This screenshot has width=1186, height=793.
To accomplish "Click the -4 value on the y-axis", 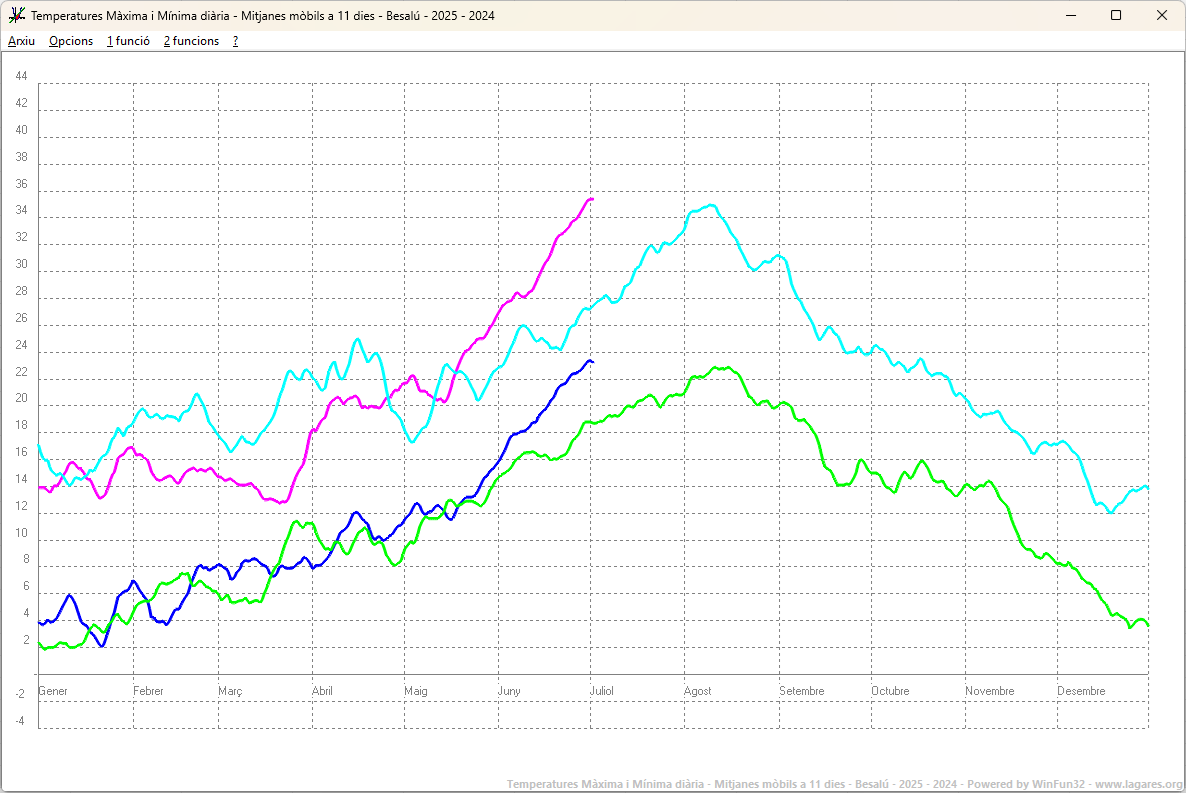I will click(20, 721).
